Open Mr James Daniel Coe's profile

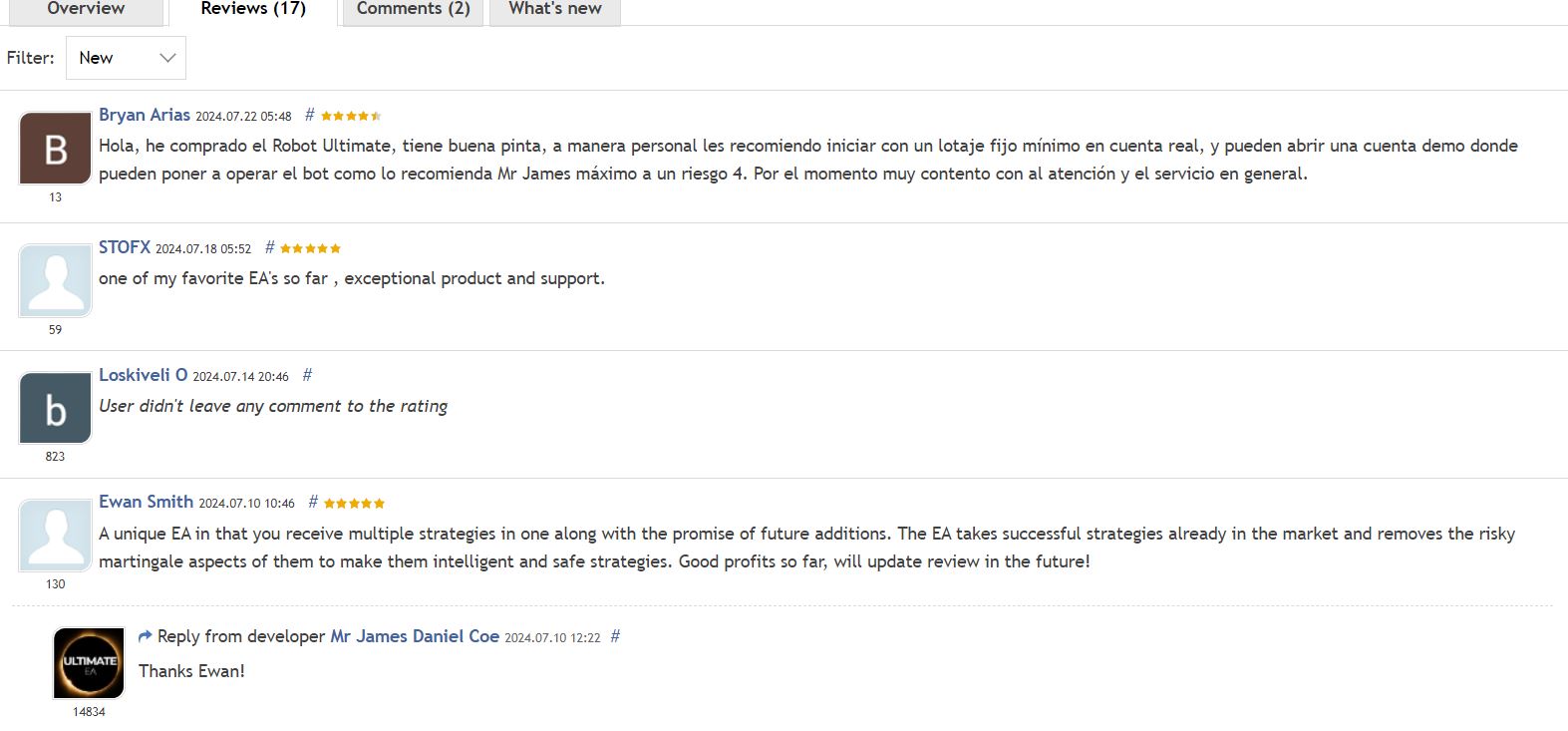(415, 635)
